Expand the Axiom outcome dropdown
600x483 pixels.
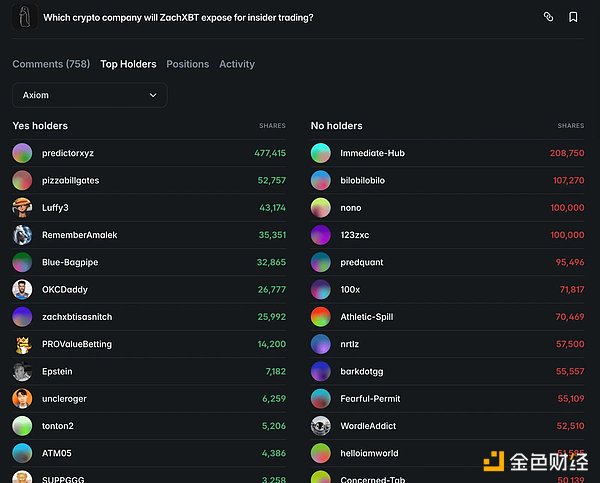(x=89, y=95)
